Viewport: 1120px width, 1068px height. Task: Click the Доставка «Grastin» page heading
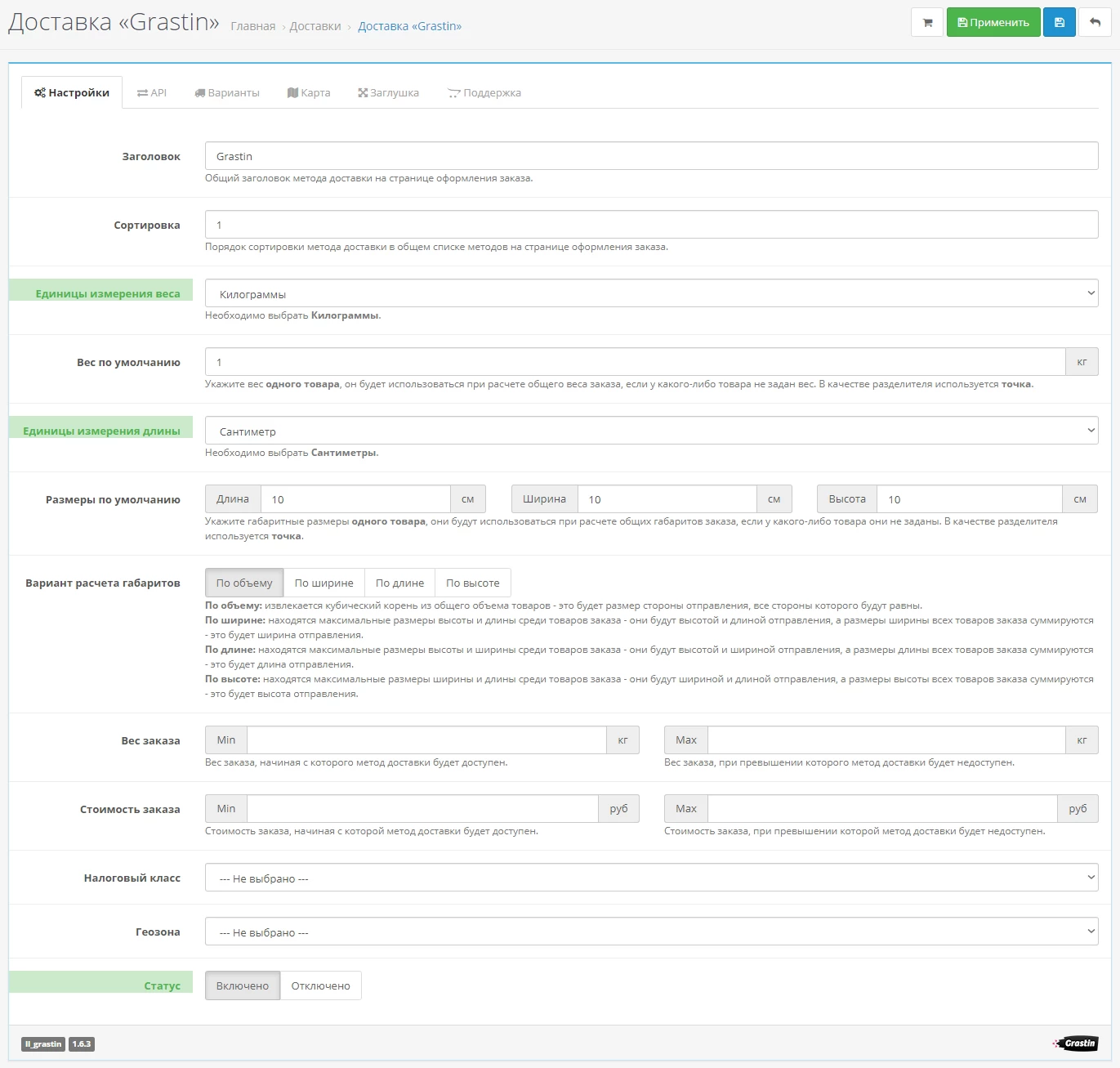tap(114, 22)
